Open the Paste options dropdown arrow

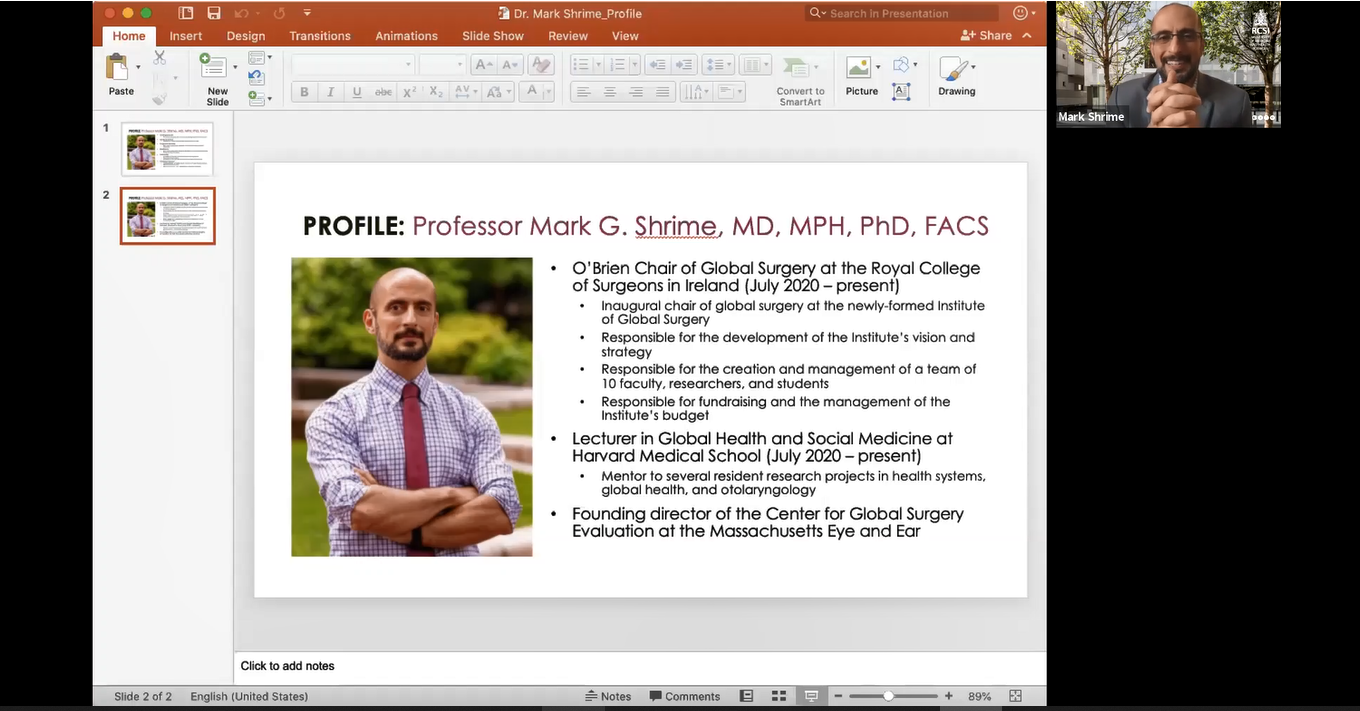[138, 68]
